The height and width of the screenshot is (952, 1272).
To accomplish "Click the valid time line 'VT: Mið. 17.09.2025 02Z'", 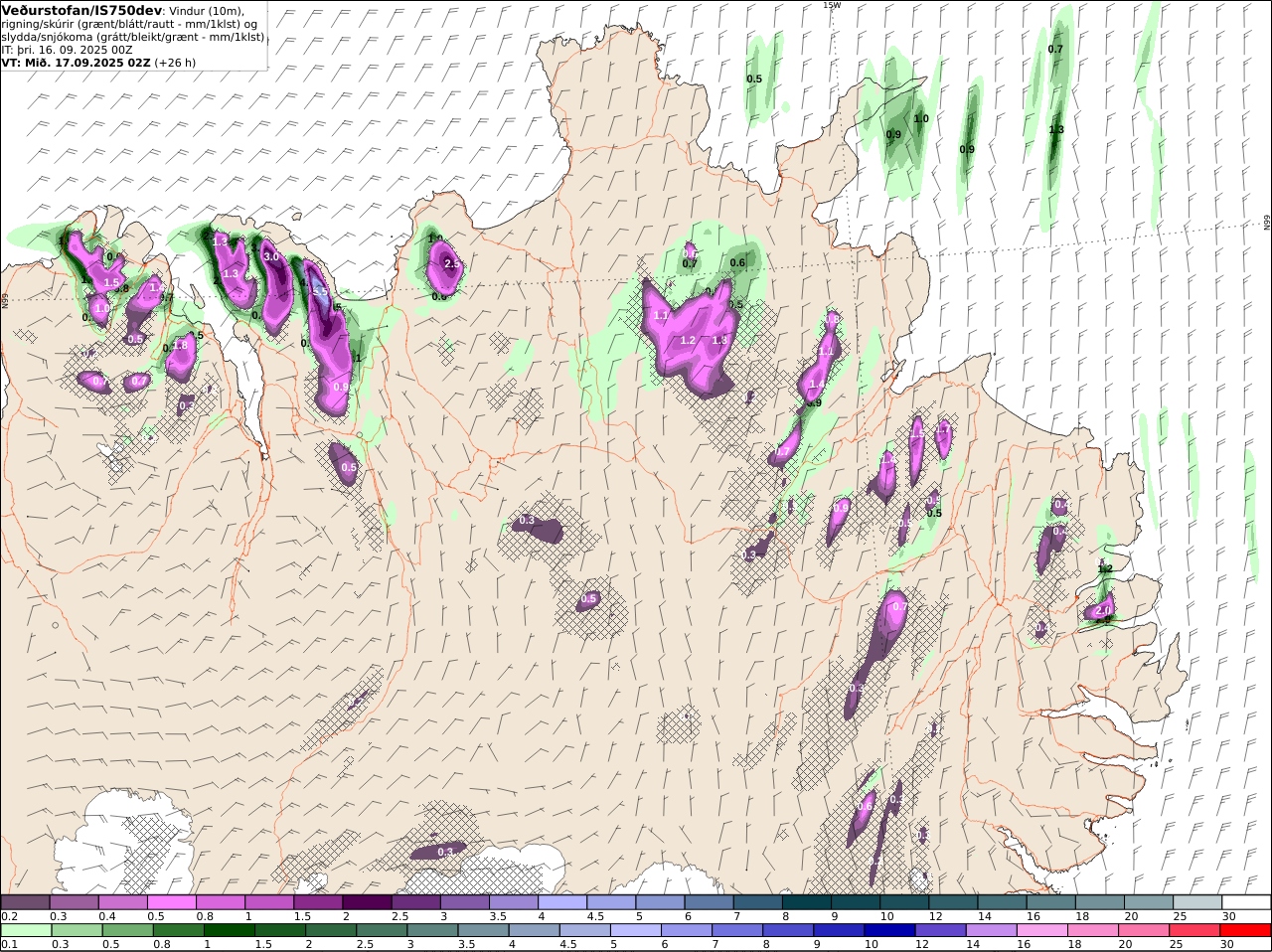I will pos(77,62).
